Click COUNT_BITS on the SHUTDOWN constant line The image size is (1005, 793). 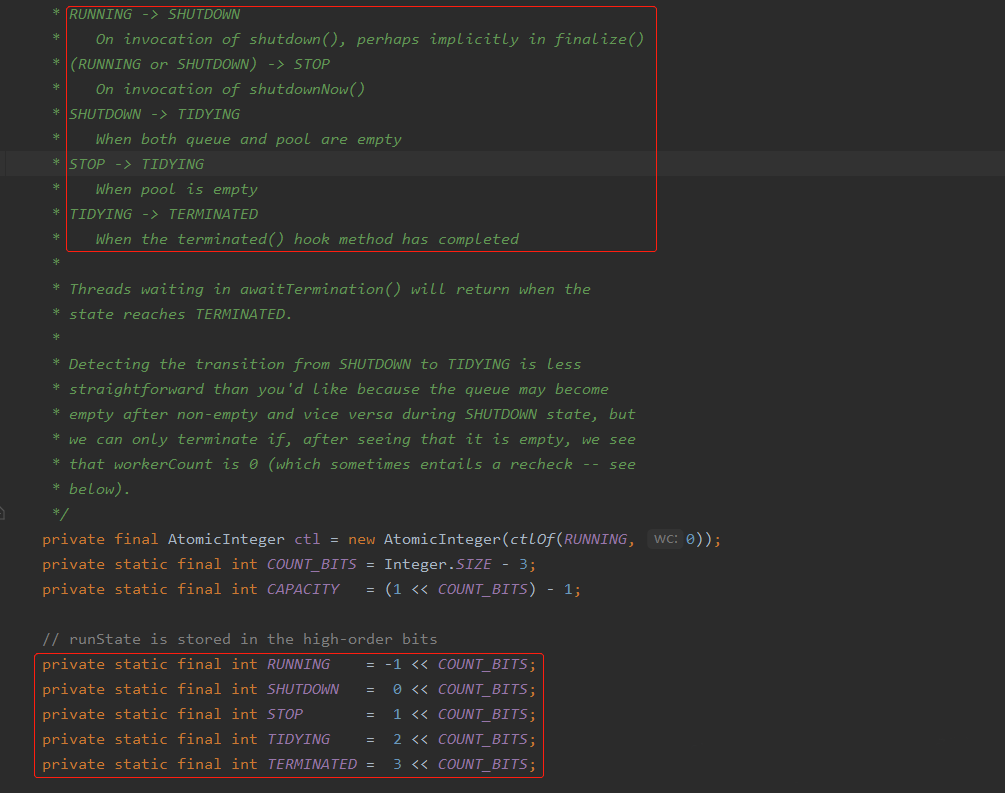(x=483, y=689)
